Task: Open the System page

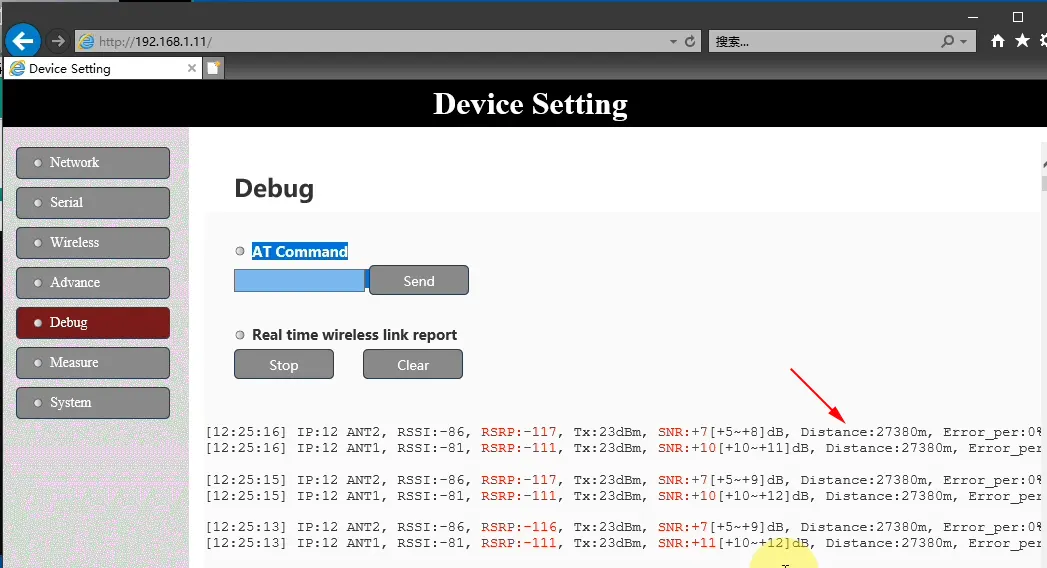Action: pos(93,403)
